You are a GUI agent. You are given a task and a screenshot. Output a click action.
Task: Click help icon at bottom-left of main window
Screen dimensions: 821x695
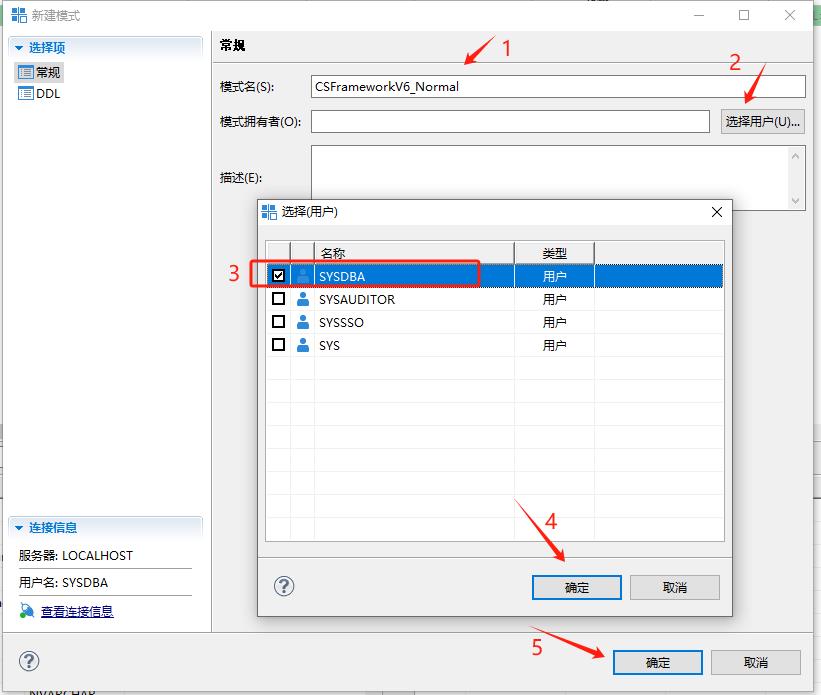tap(30, 661)
